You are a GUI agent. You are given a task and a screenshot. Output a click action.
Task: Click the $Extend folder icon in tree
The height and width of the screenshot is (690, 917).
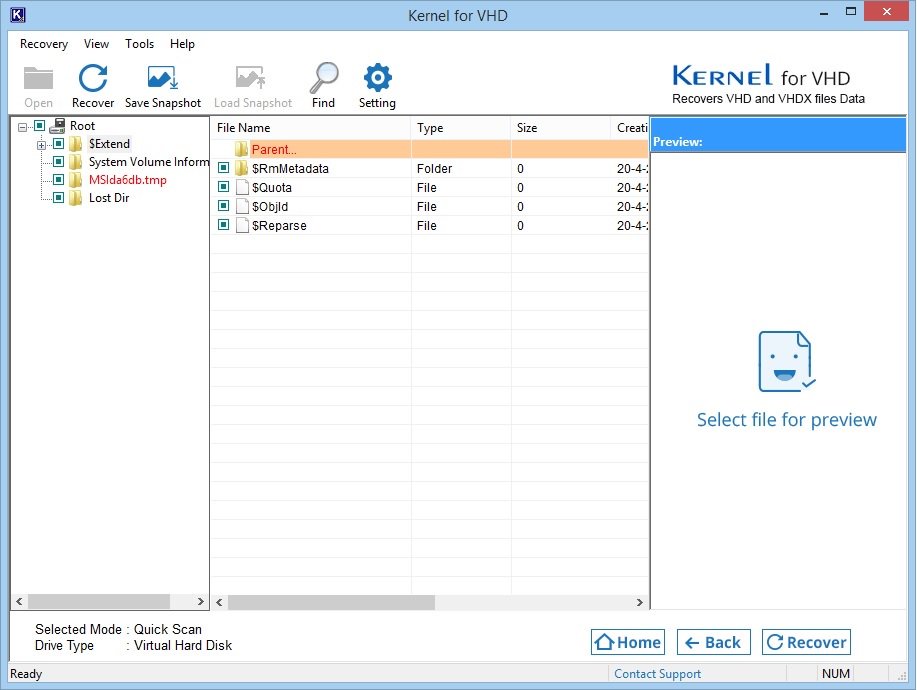coord(75,144)
